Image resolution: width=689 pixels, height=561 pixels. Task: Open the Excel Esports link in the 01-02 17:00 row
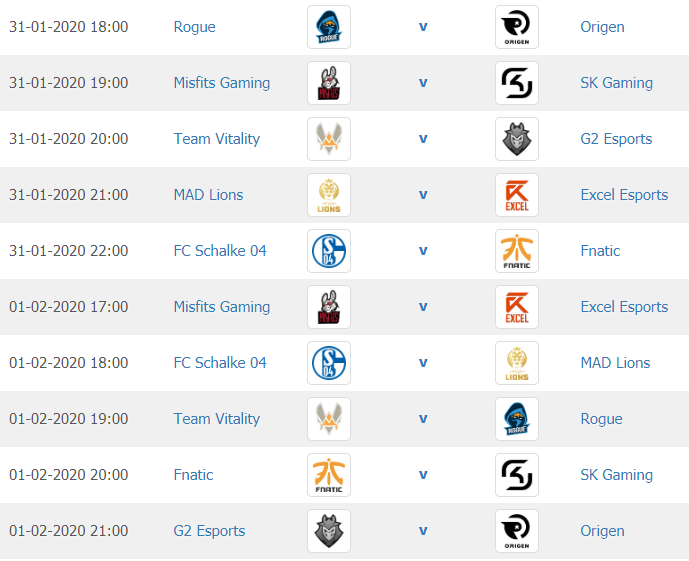624,307
